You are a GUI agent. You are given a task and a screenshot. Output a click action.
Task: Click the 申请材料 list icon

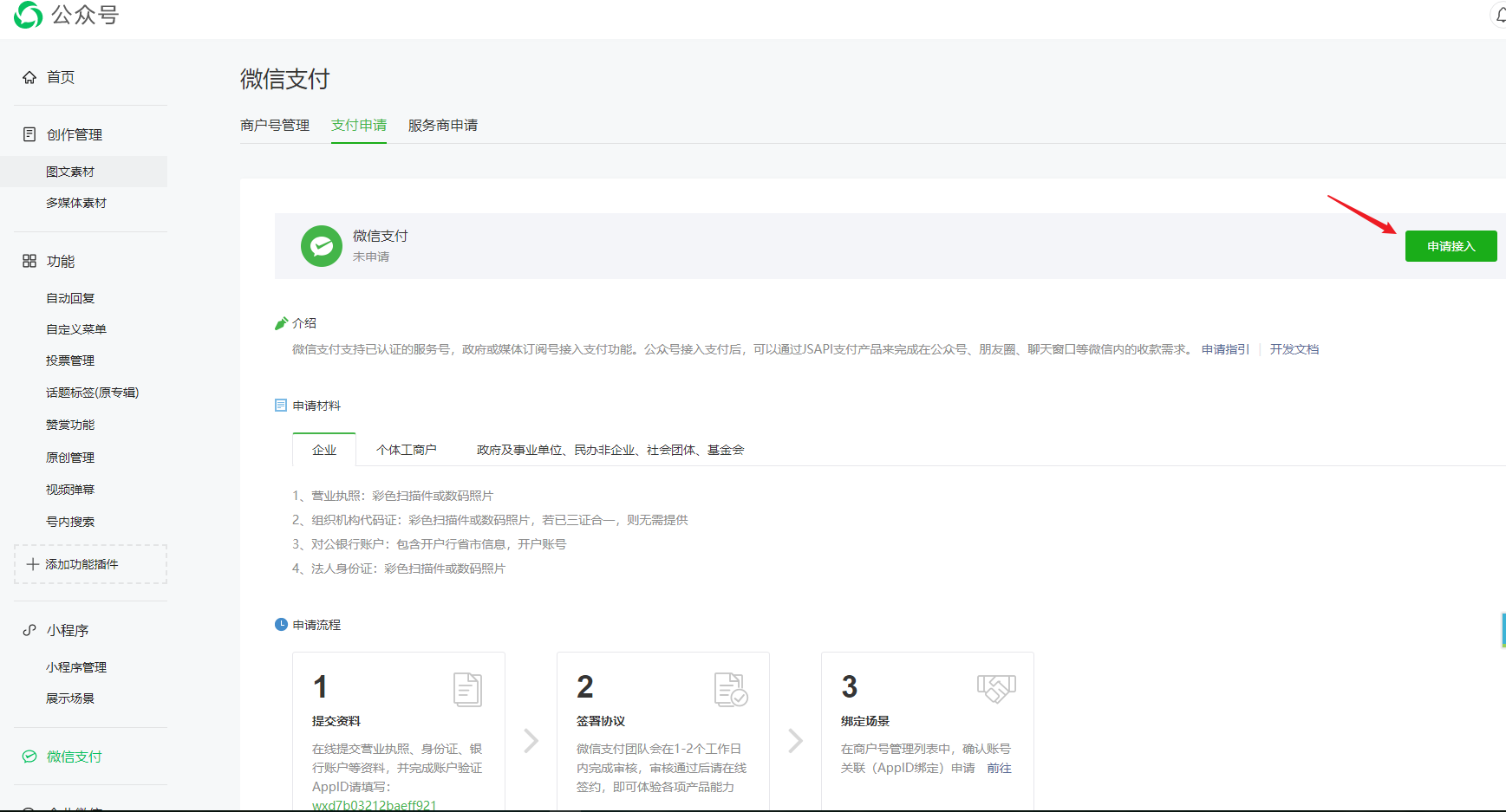tap(281, 406)
